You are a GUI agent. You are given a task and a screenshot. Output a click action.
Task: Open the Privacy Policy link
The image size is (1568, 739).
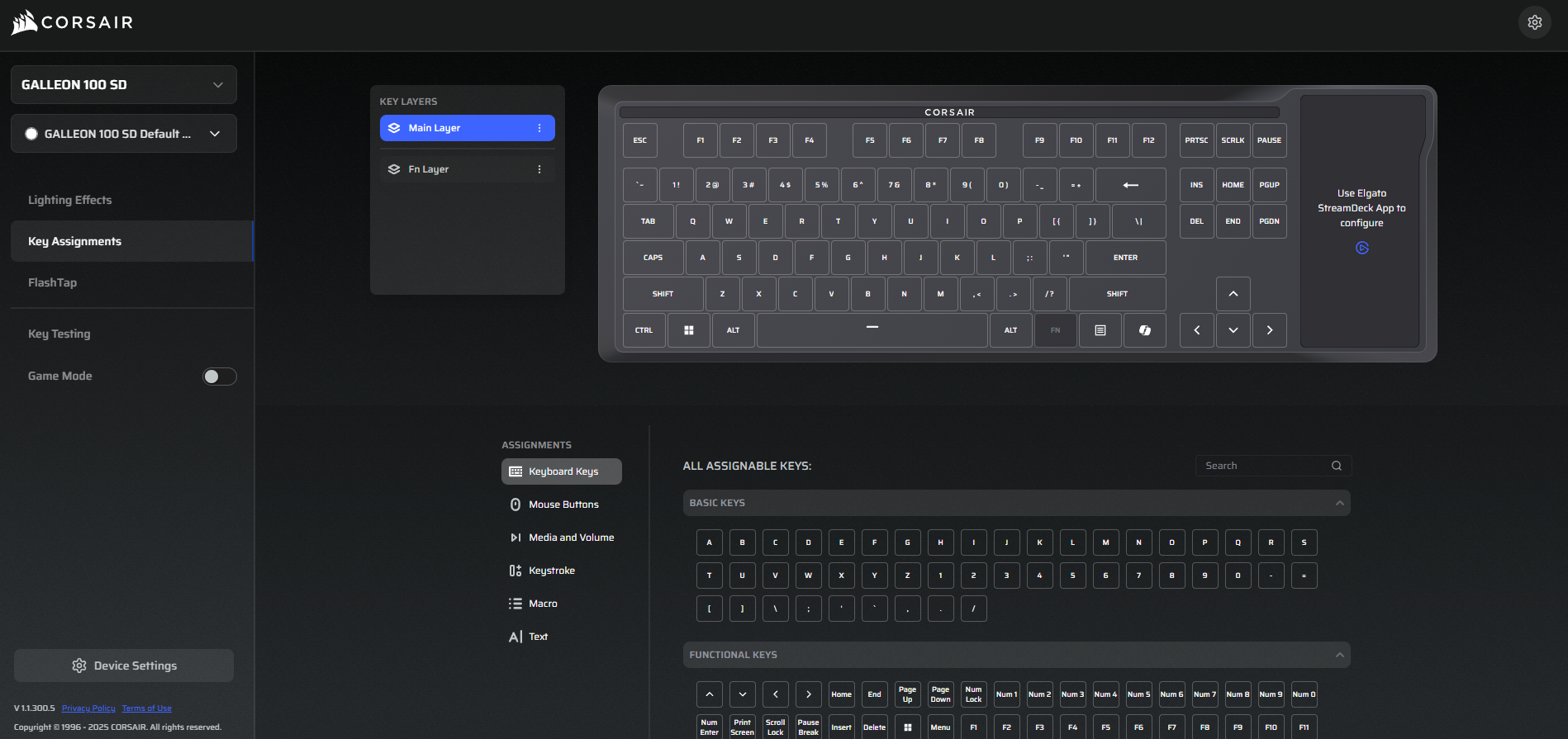[88, 708]
